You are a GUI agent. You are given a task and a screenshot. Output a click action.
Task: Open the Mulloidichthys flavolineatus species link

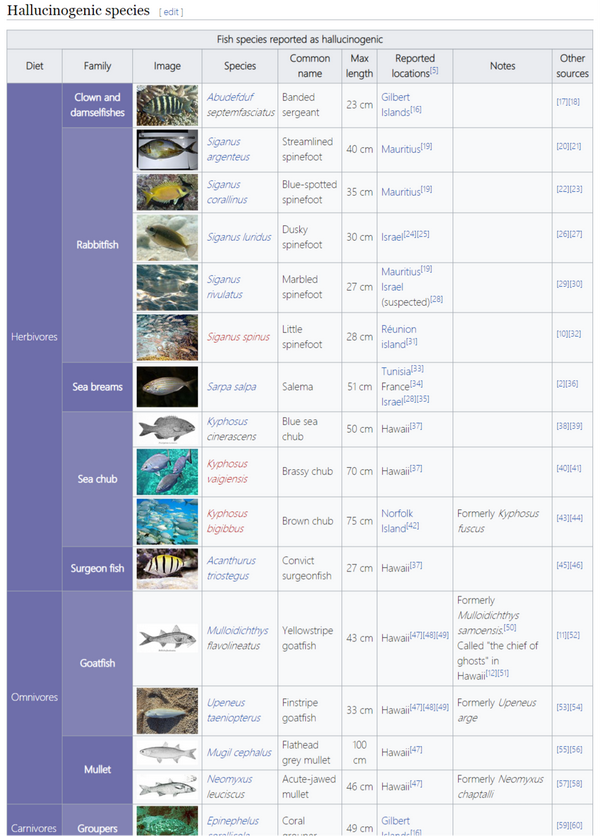click(x=238, y=638)
